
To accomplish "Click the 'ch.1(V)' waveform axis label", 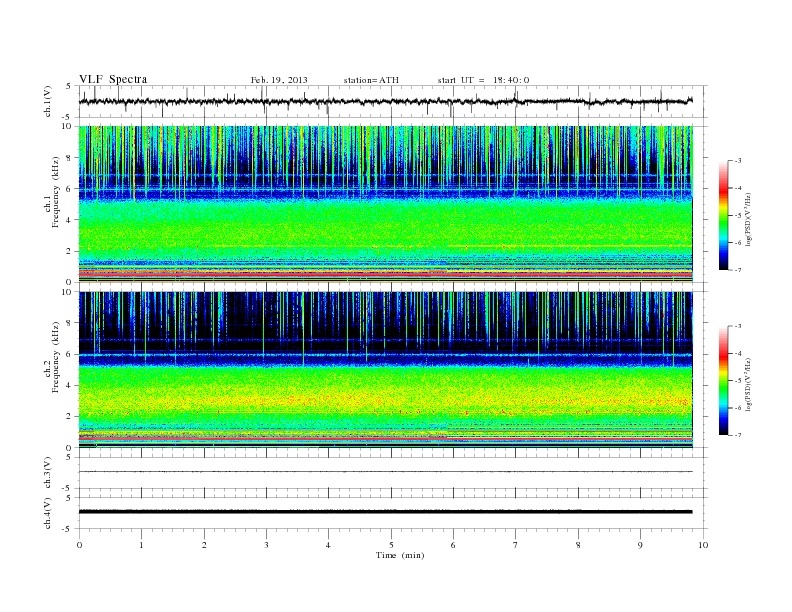I will click(48, 101).
